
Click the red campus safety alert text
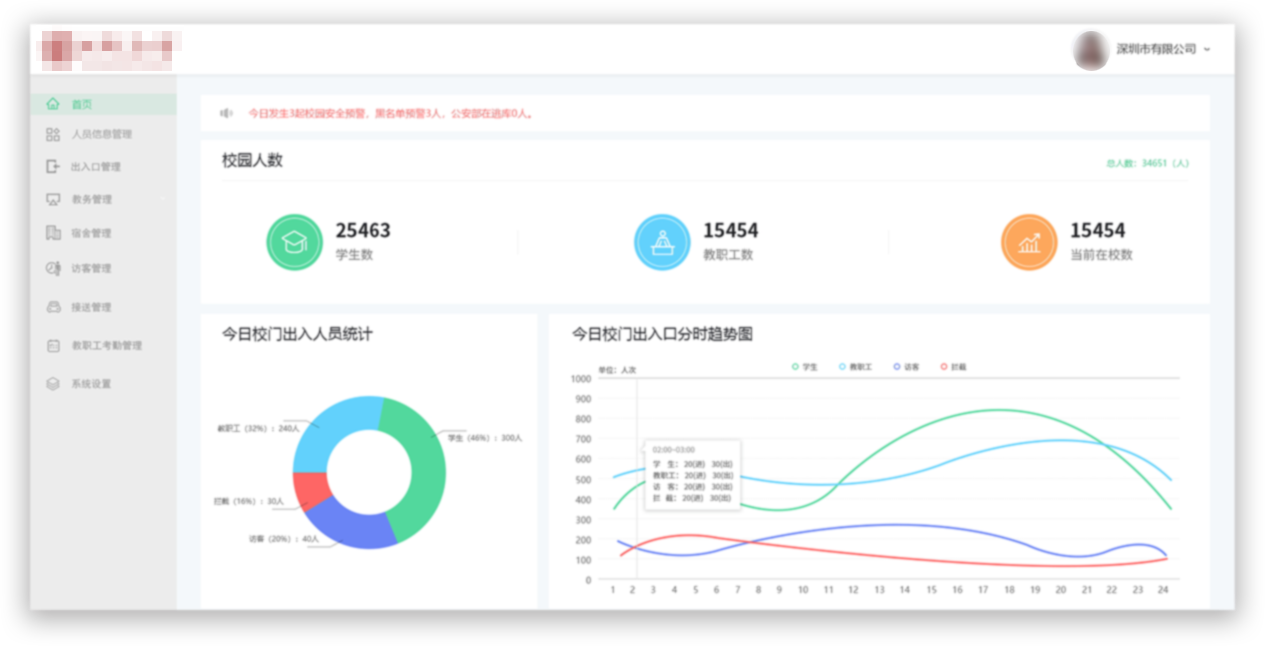tap(390, 114)
